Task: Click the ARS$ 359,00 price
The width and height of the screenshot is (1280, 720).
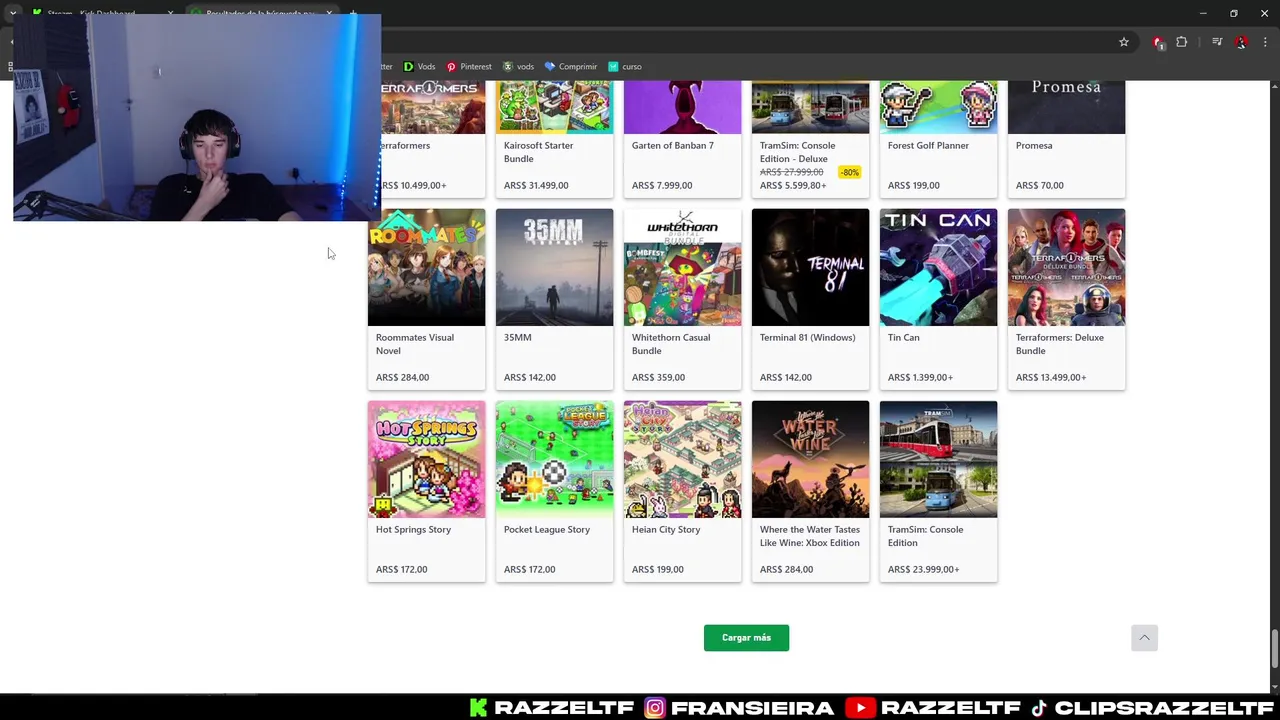Action: pos(658,377)
